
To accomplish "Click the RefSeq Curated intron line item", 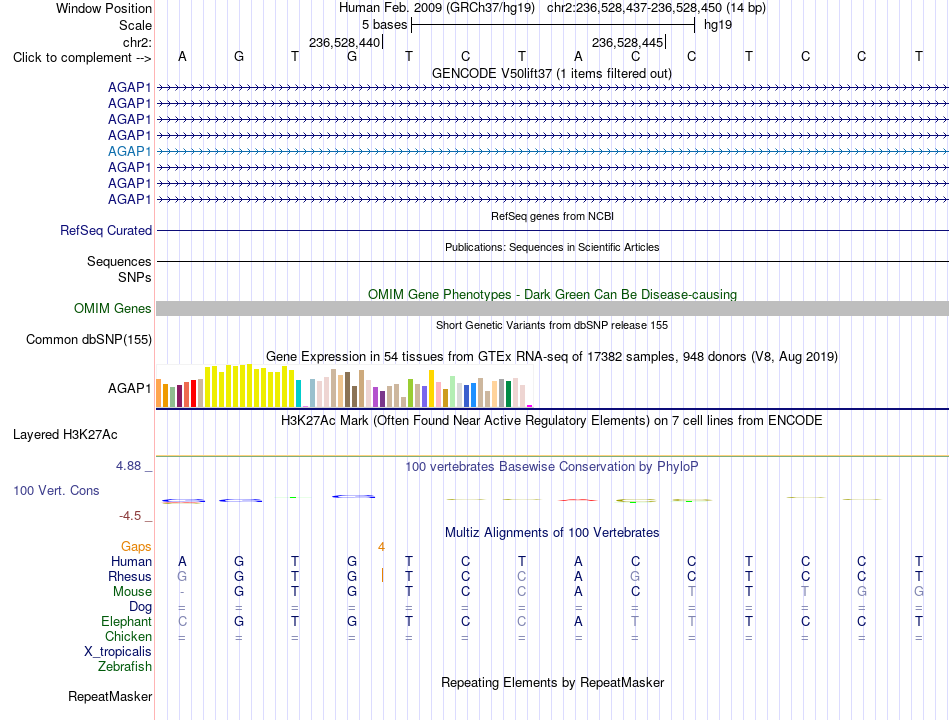I will [553, 230].
